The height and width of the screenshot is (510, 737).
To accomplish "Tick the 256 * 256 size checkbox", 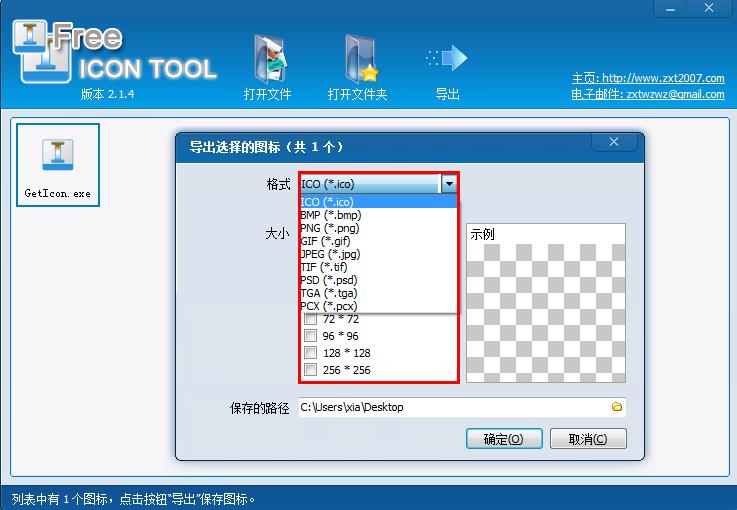I will 311,369.
